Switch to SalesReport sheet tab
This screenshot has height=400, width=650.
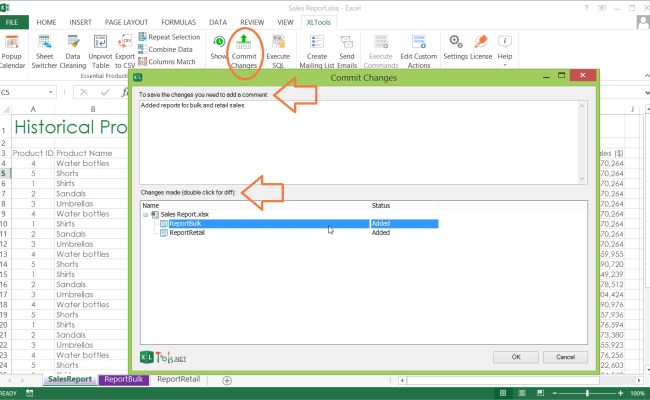(x=70, y=379)
